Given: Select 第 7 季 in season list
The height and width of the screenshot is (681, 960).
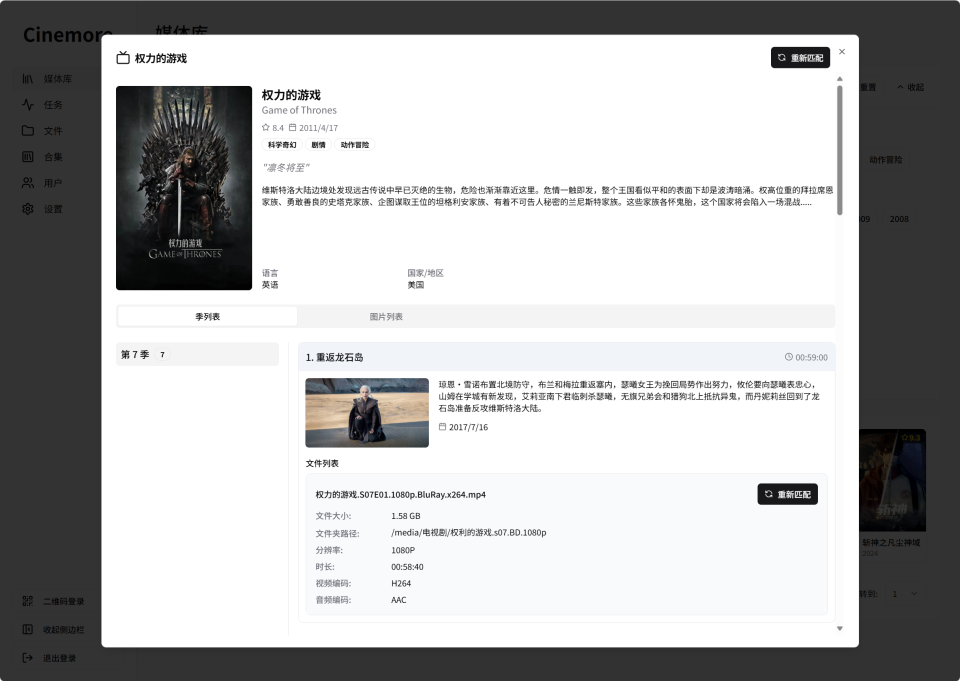Looking at the screenshot, I should tap(197, 354).
